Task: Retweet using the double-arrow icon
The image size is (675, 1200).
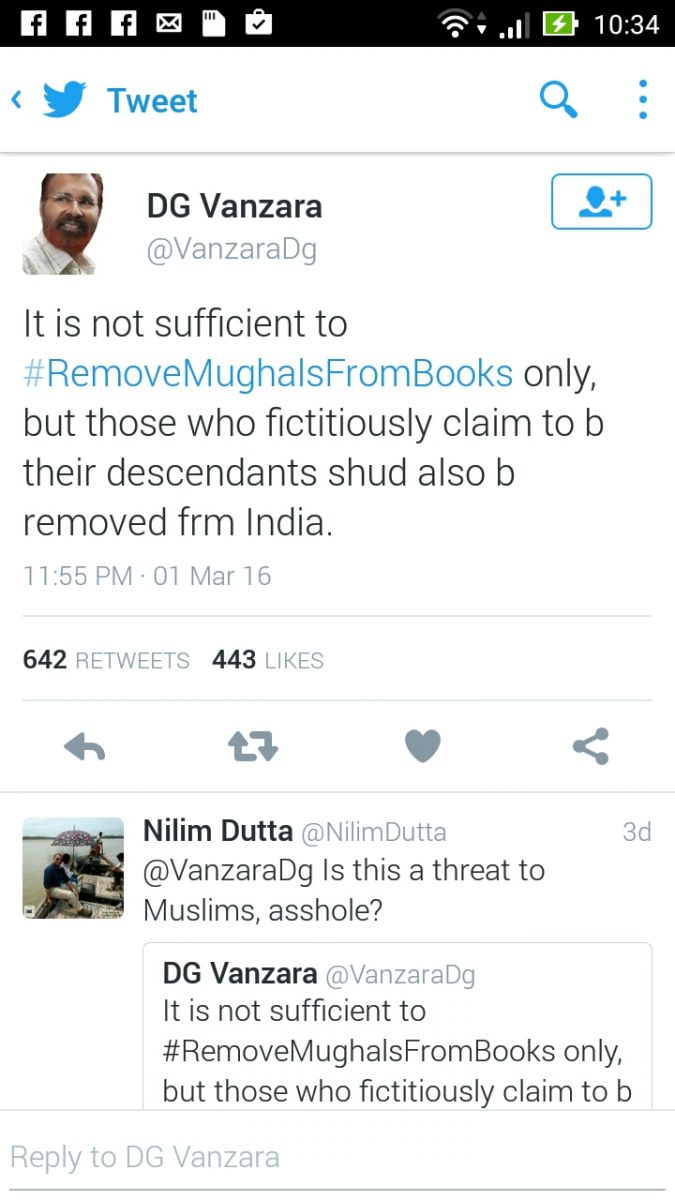Action: (x=253, y=746)
